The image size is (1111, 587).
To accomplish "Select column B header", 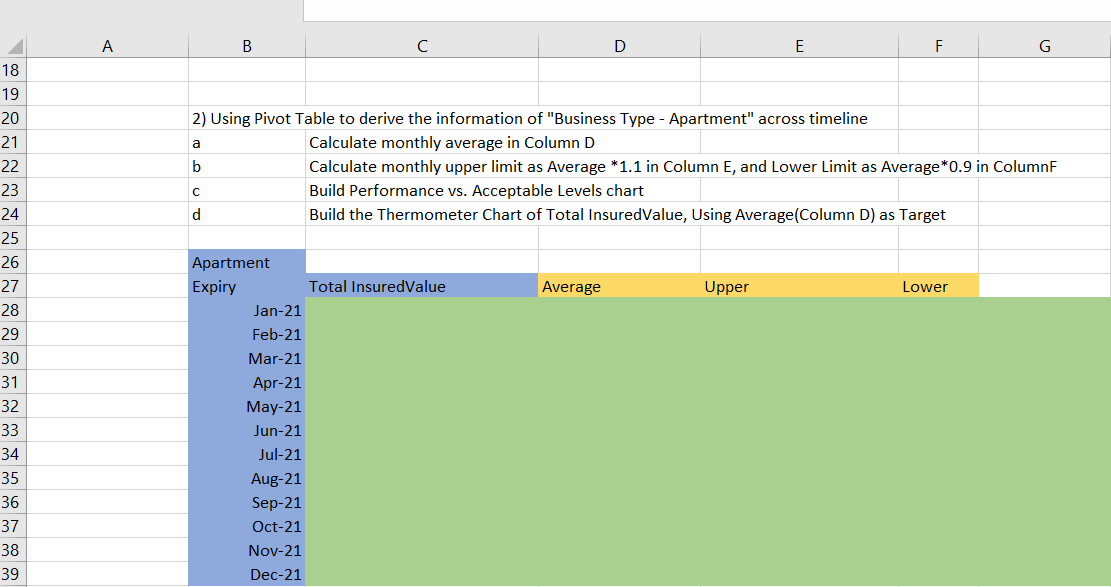I will [246, 45].
